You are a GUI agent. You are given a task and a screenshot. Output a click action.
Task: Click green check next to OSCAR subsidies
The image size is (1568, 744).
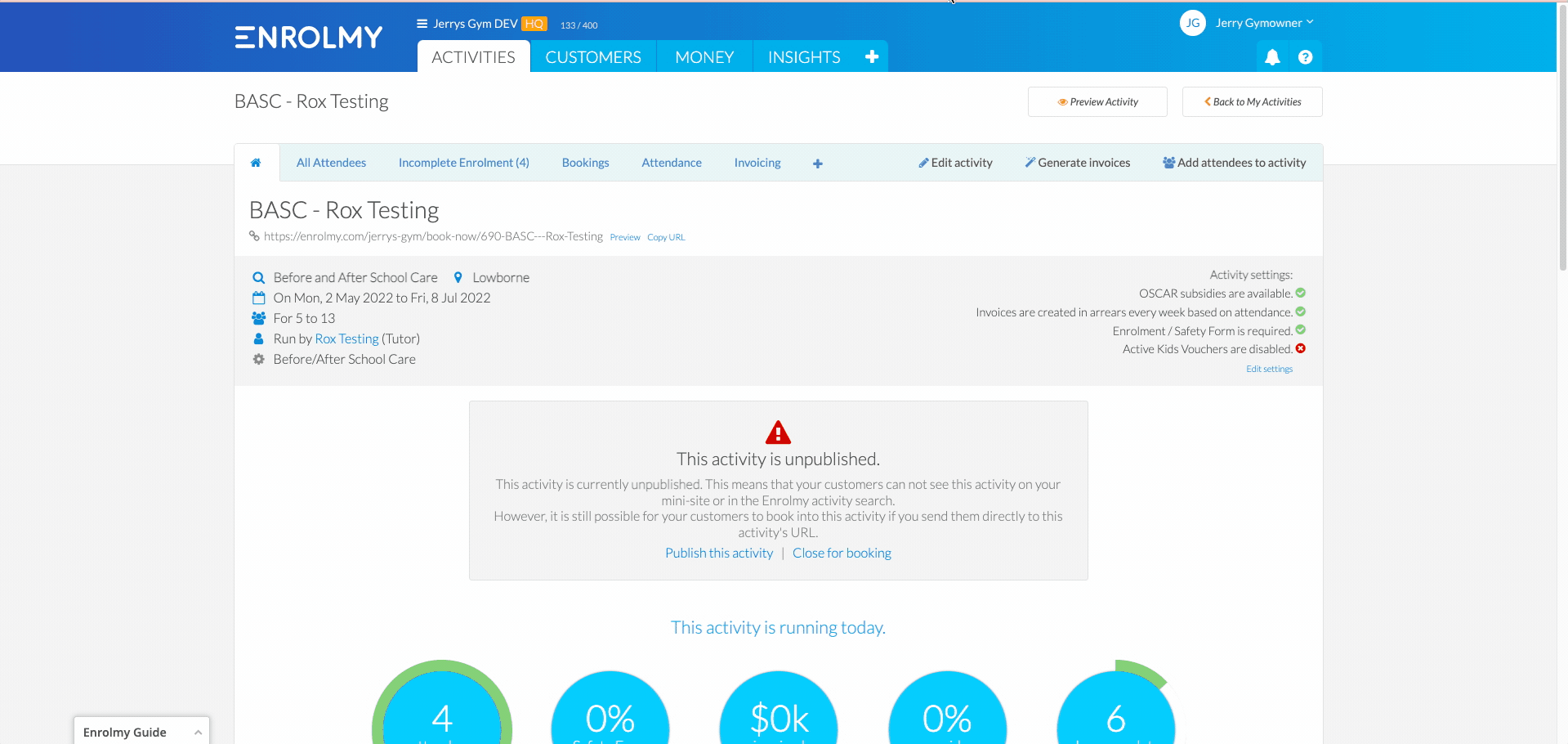[1301, 293]
